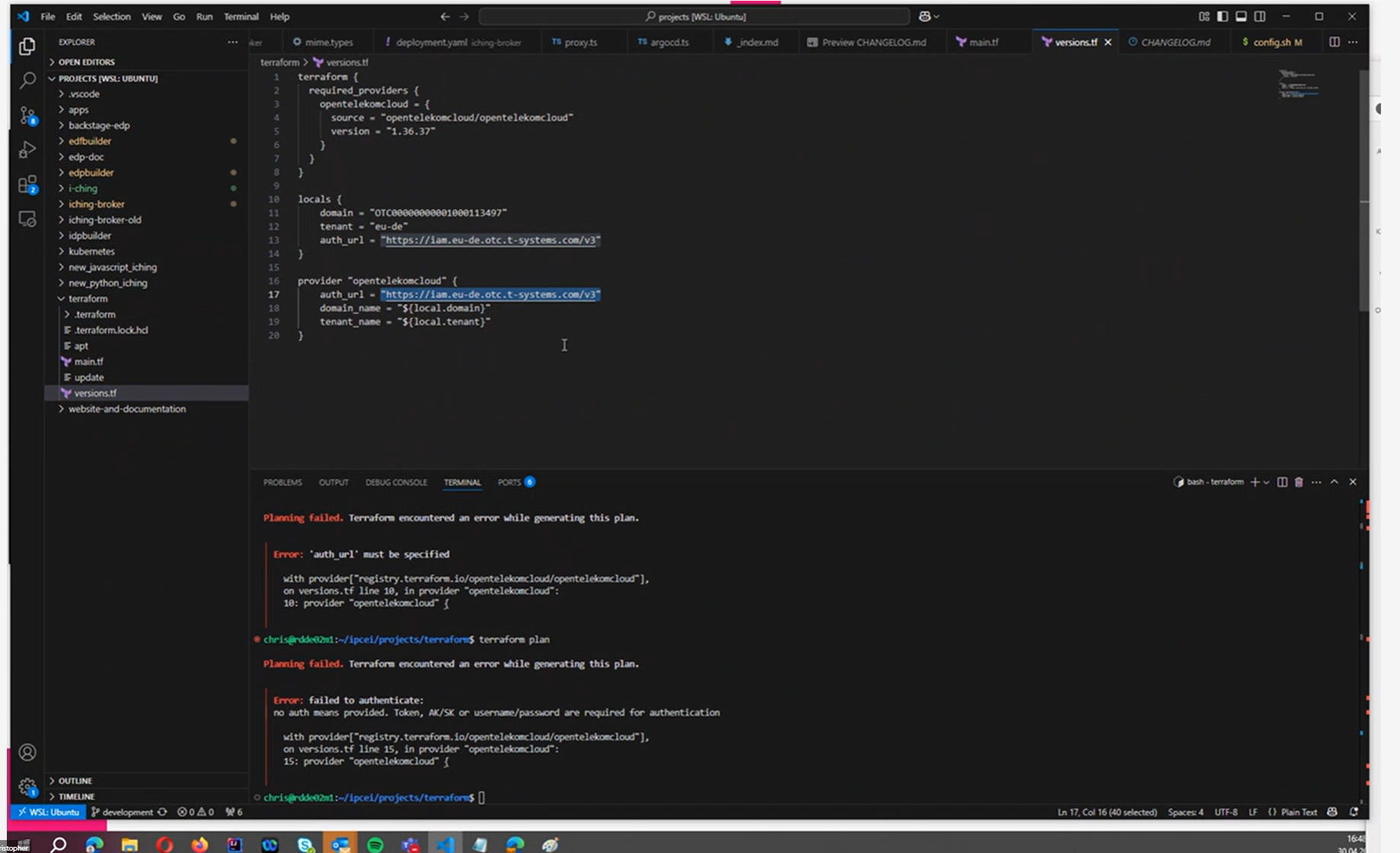Open the Terminal menu
Image resolution: width=1400 pixels, height=853 pixels.
pyautogui.click(x=241, y=16)
